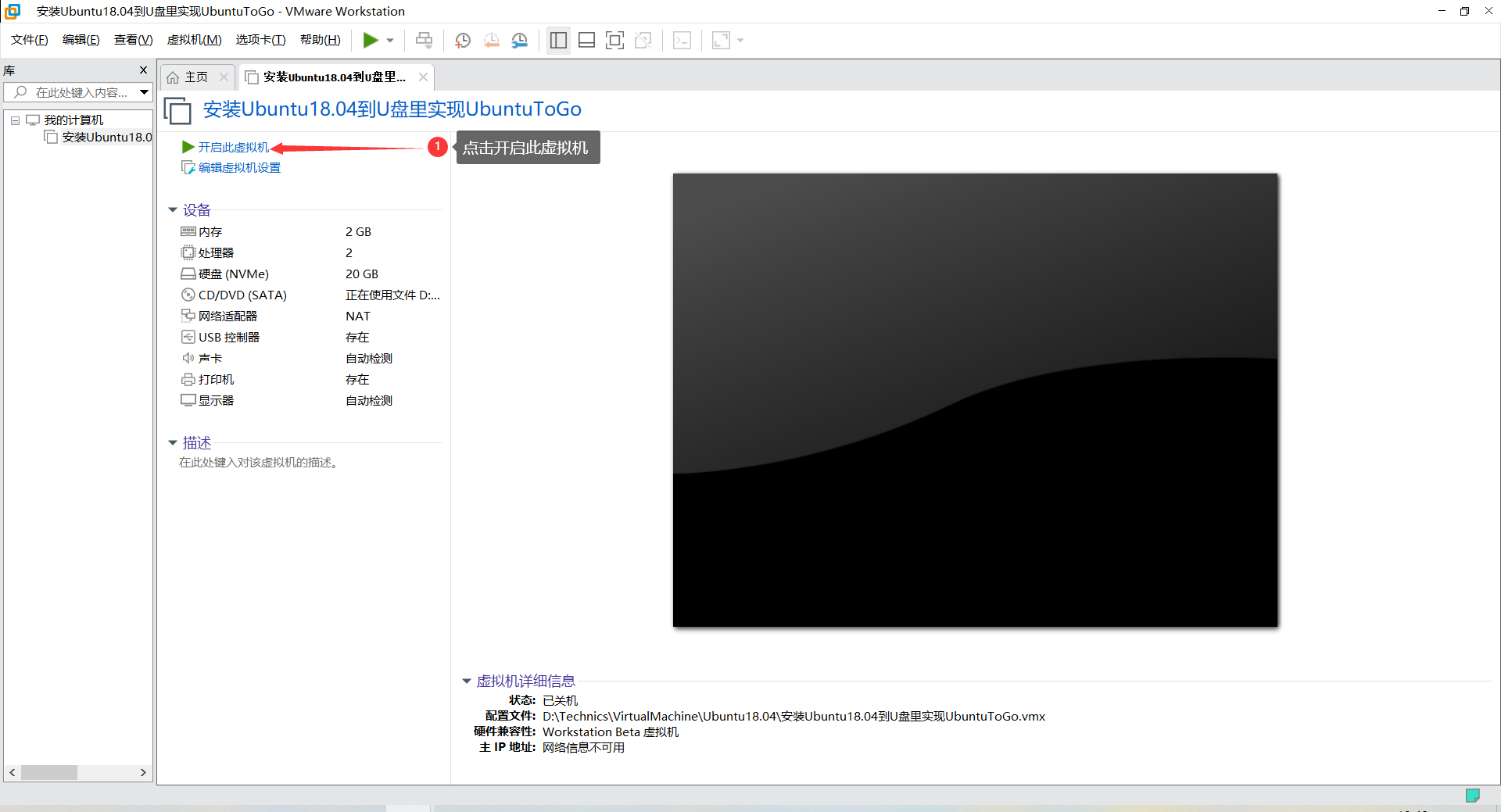Screen dimensions: 1501x812
Task: Click the revert to snapshot icon
Action: [x=491, y=40]
